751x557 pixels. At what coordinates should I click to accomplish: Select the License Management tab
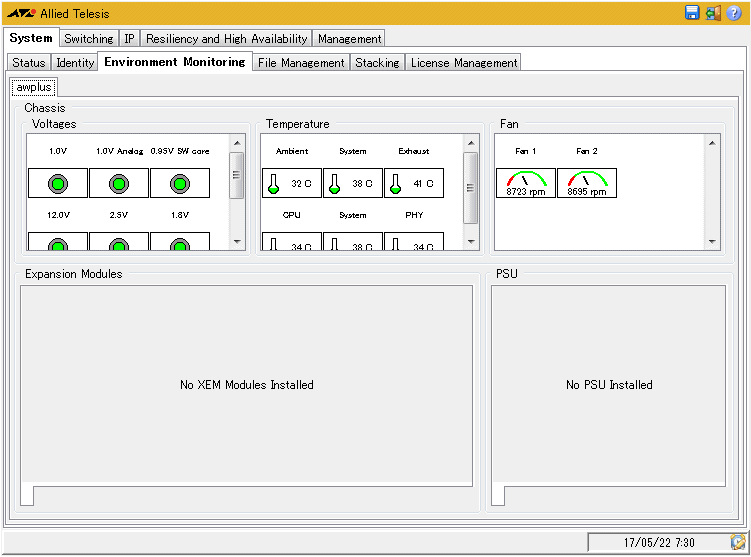click(463, 63)
